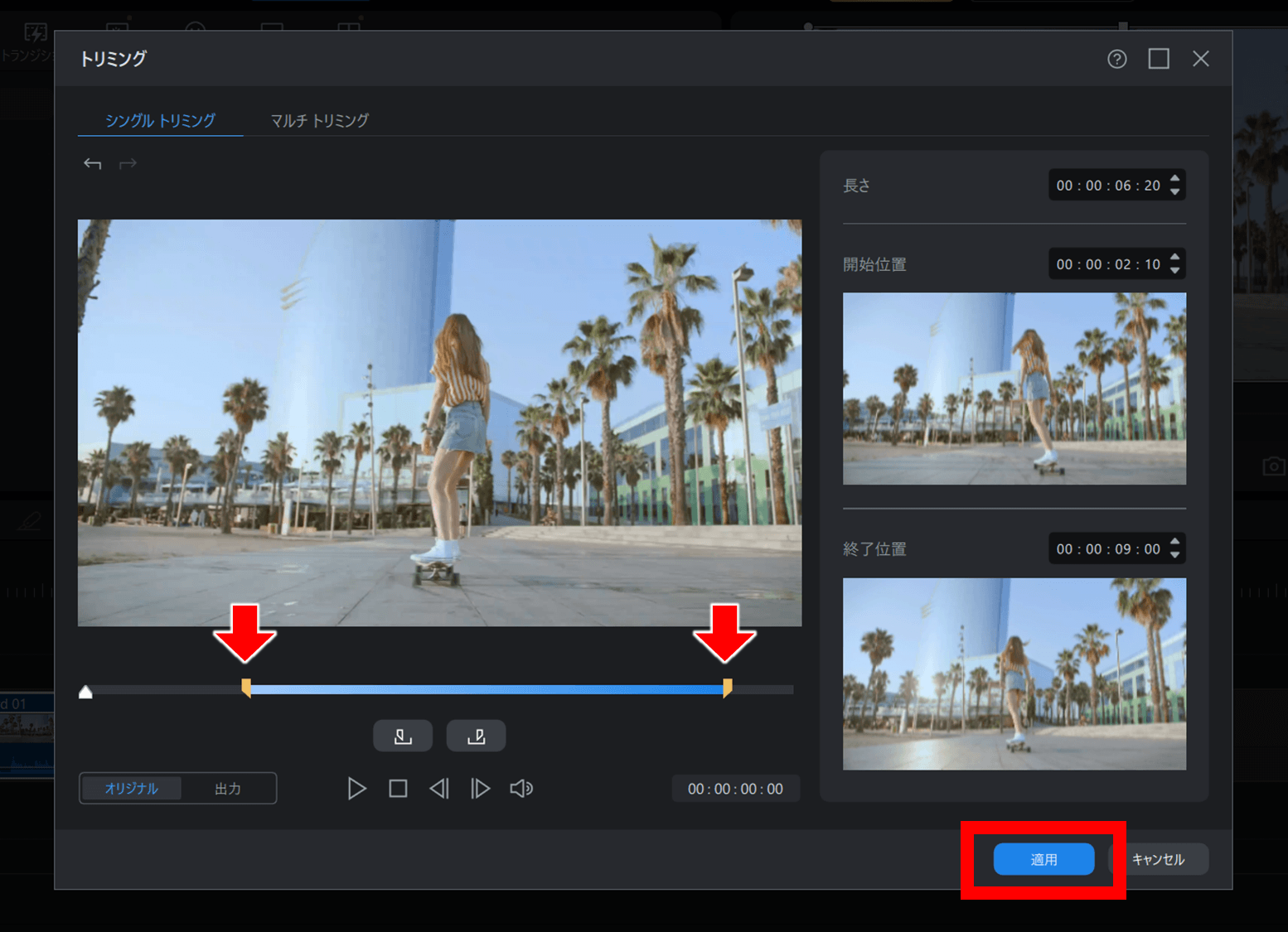Screen dimensions: 1288x932
Task: Switch preview to オリジナル mode
Action: tap(131, 789)
